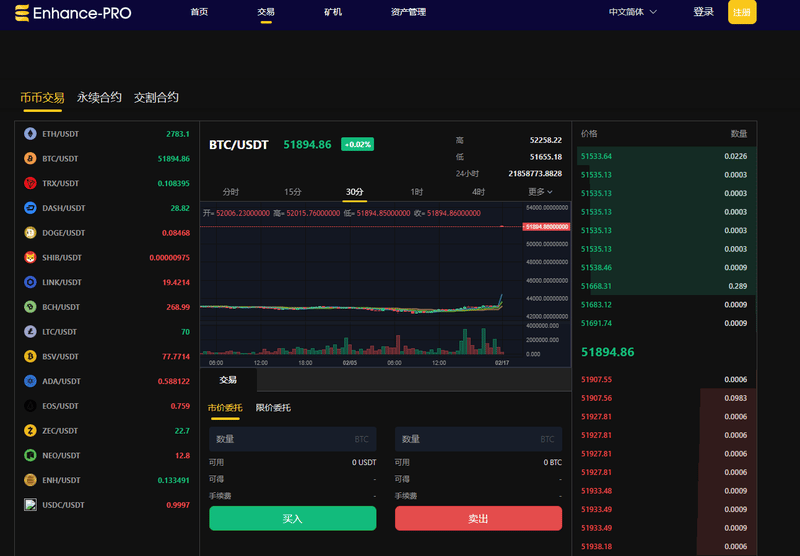Viewport: 800px width, 556px height.
Task: Click the DOGE/USDT pair name
Action: coord(64,233)
